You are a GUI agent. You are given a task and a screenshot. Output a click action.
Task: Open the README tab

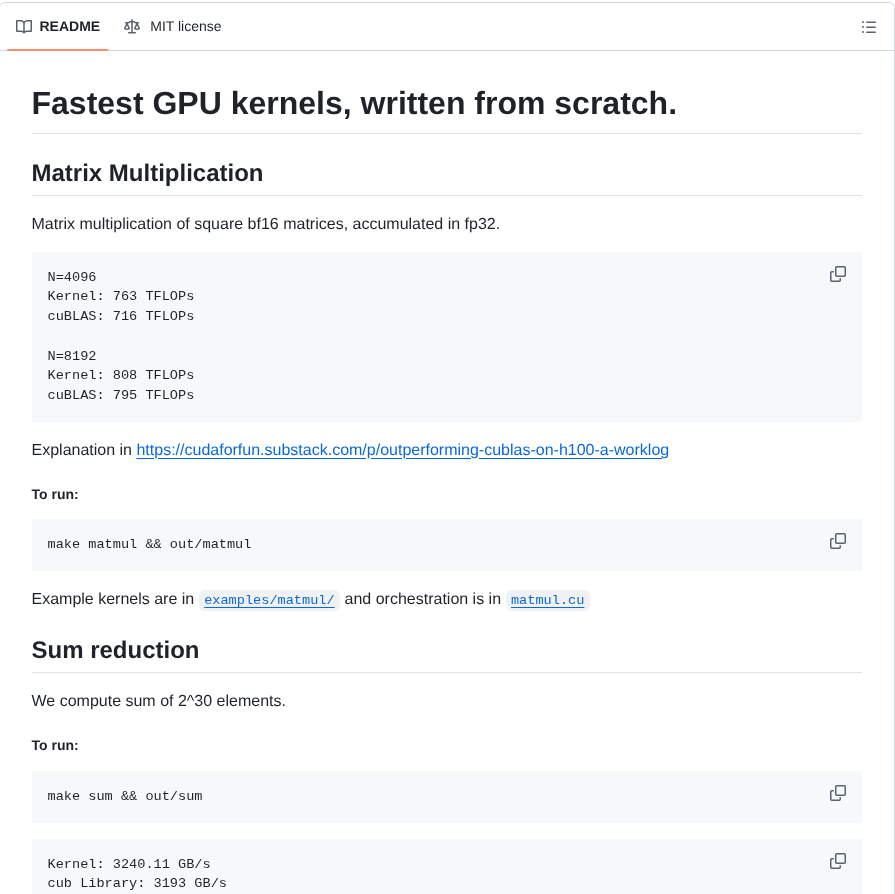tap(58, 27)
